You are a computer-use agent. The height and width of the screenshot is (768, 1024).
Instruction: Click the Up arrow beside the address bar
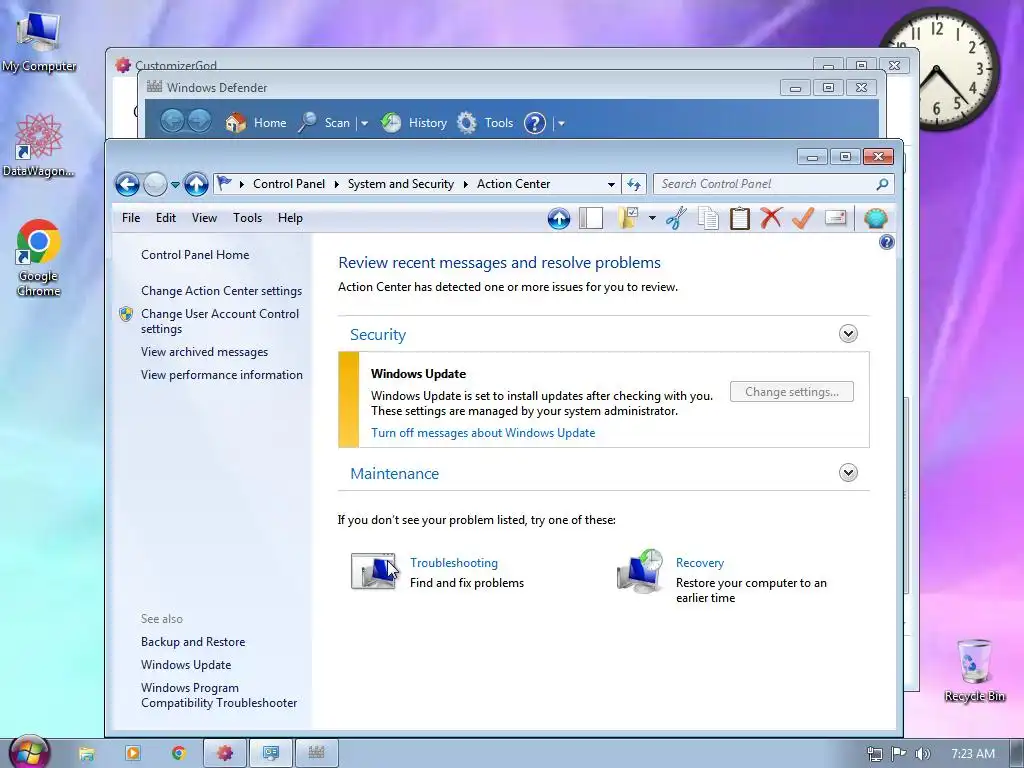196,184
